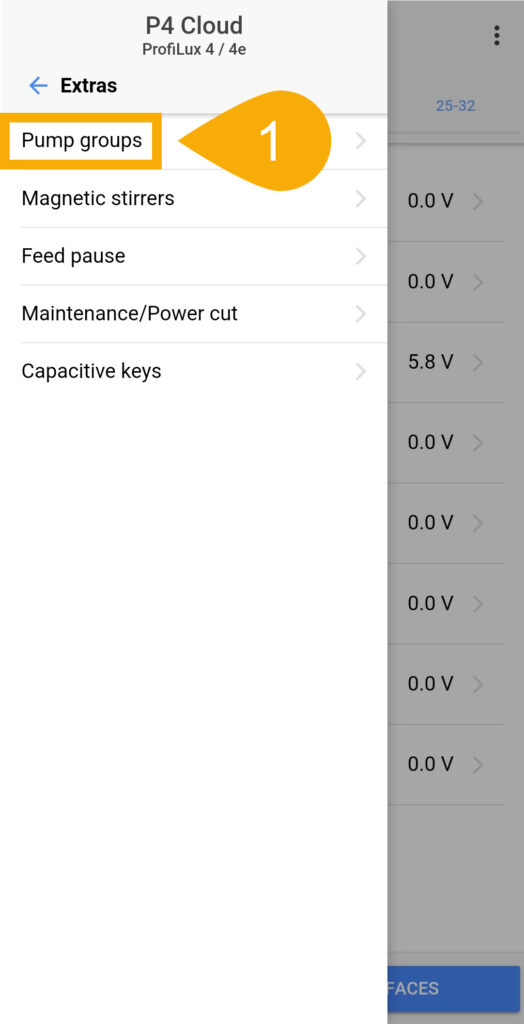Click the Capacitive keys chevron
The height and width of the screenshot is (1024, 524).
coord(361,371)
